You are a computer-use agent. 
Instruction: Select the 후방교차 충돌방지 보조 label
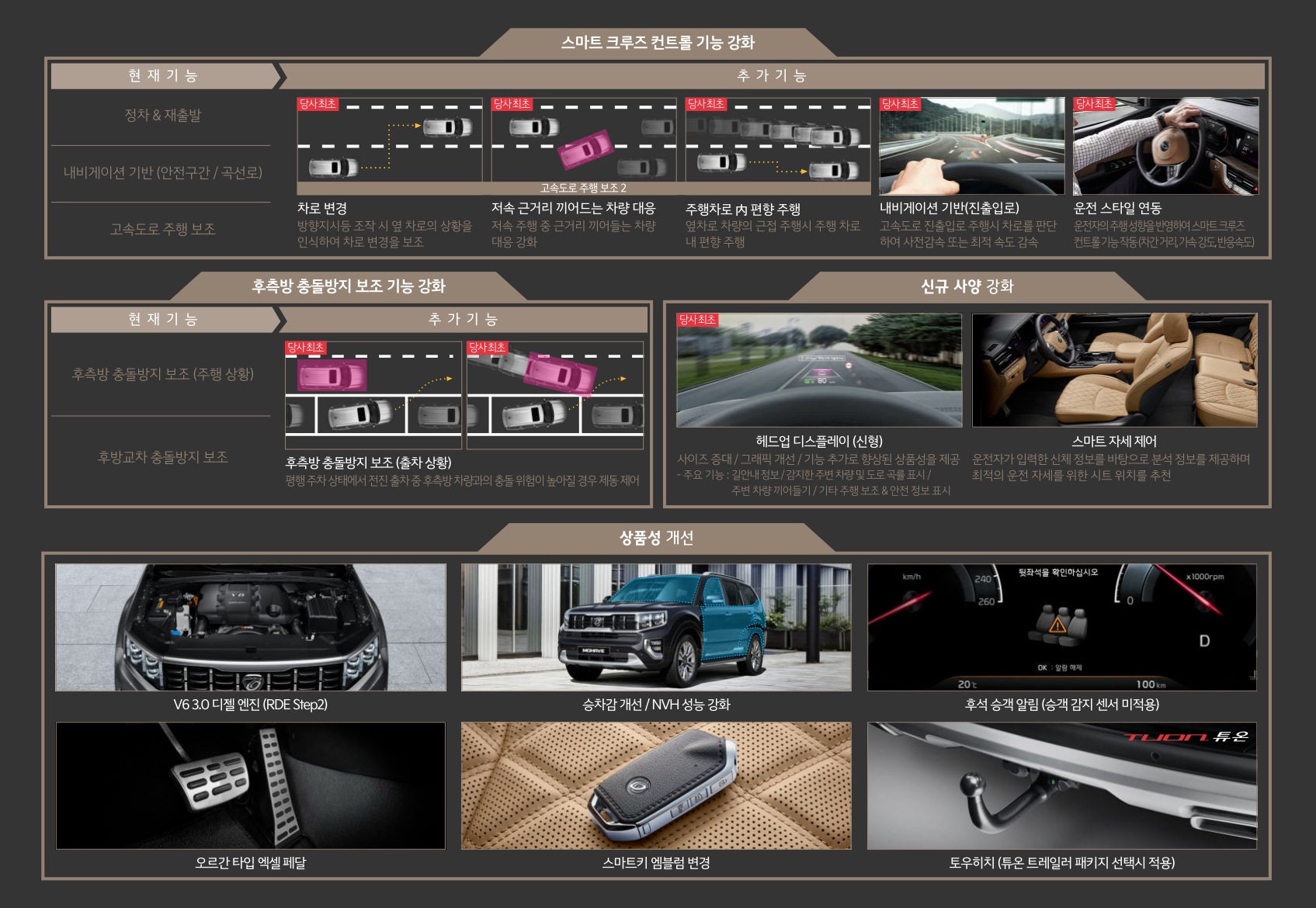coord(162,457)
